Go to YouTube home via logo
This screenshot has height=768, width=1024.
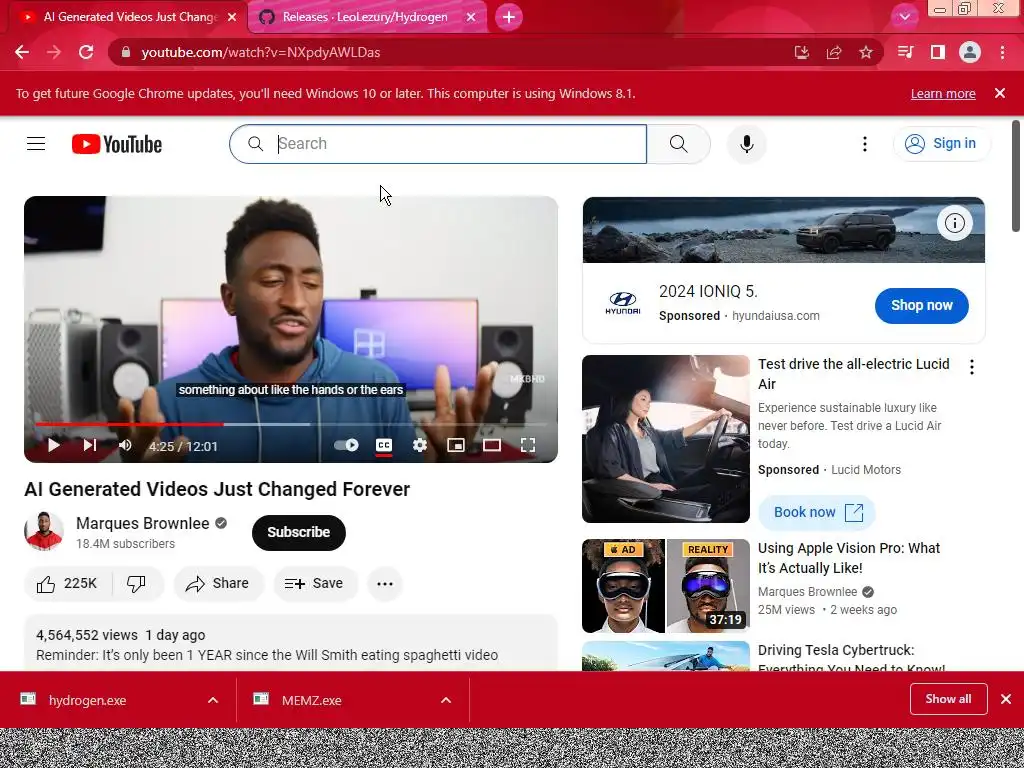[x=117, y=144]
